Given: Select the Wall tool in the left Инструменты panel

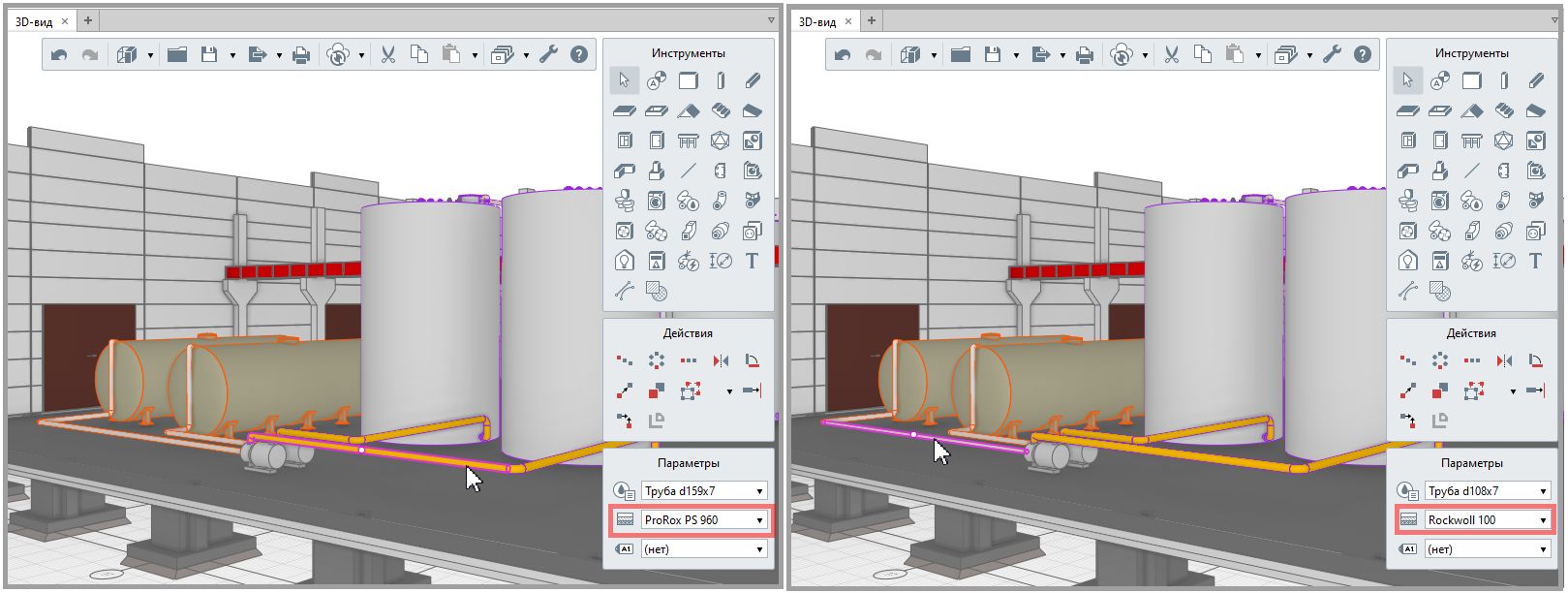Looking at the screenshot, I should (688, 80).
